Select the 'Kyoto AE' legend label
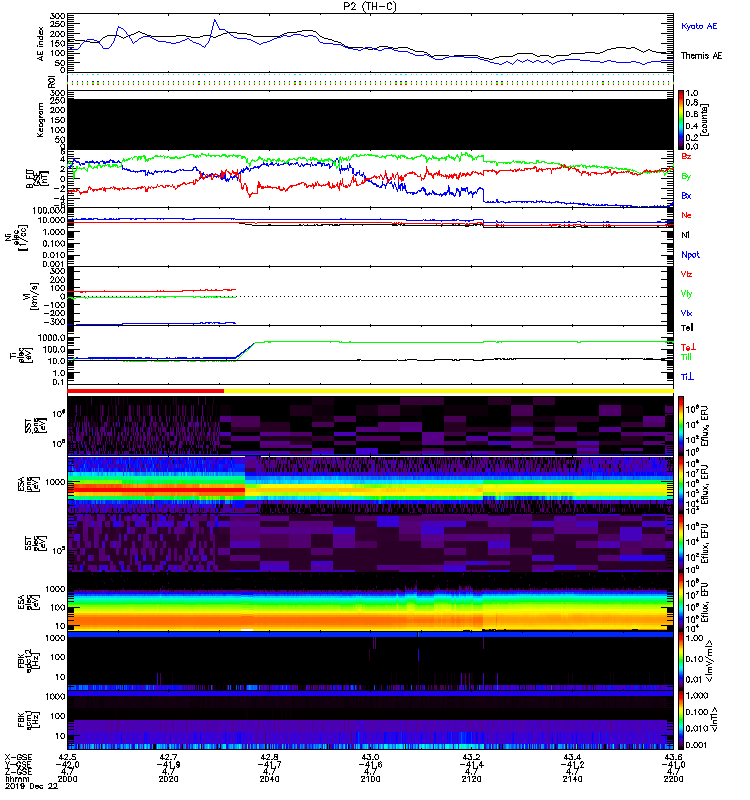750x800 pixels. tap(699, 26)
